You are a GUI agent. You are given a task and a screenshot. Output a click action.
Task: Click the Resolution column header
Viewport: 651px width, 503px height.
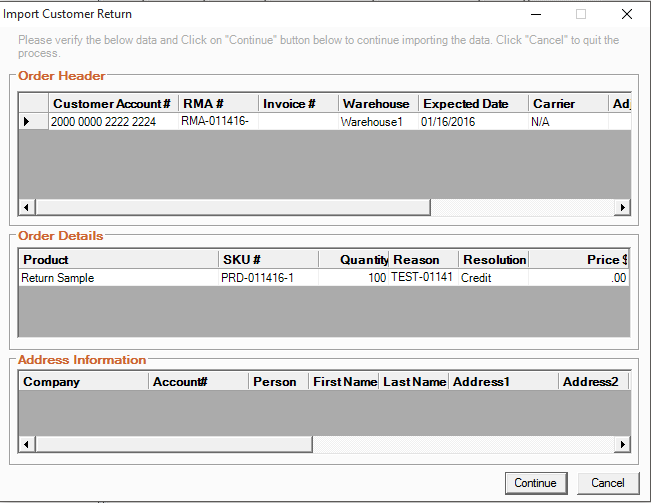point(493,260)
